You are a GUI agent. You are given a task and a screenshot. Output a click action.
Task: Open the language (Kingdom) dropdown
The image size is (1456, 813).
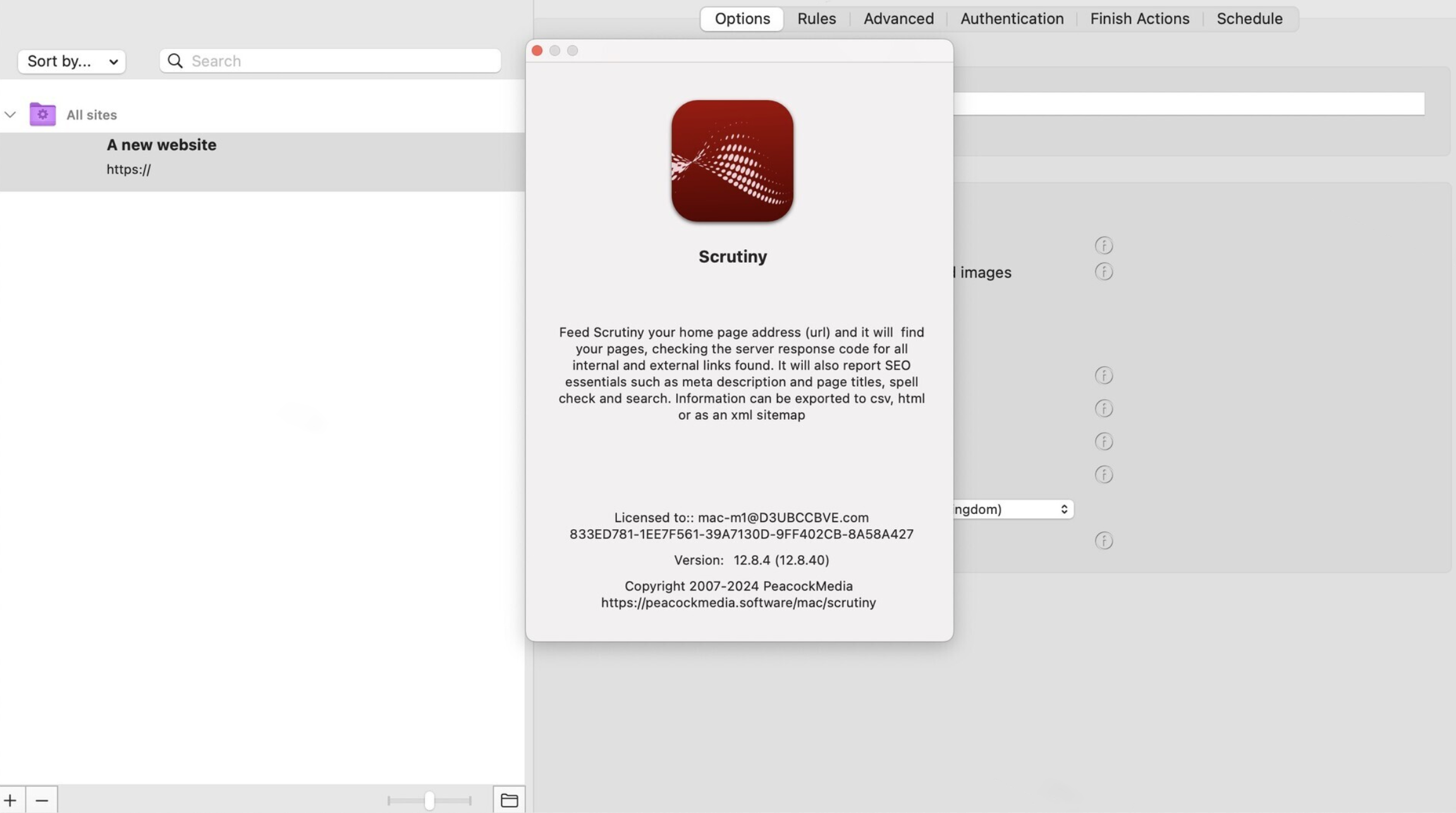pyautogui.click(x=1013, y=510)
